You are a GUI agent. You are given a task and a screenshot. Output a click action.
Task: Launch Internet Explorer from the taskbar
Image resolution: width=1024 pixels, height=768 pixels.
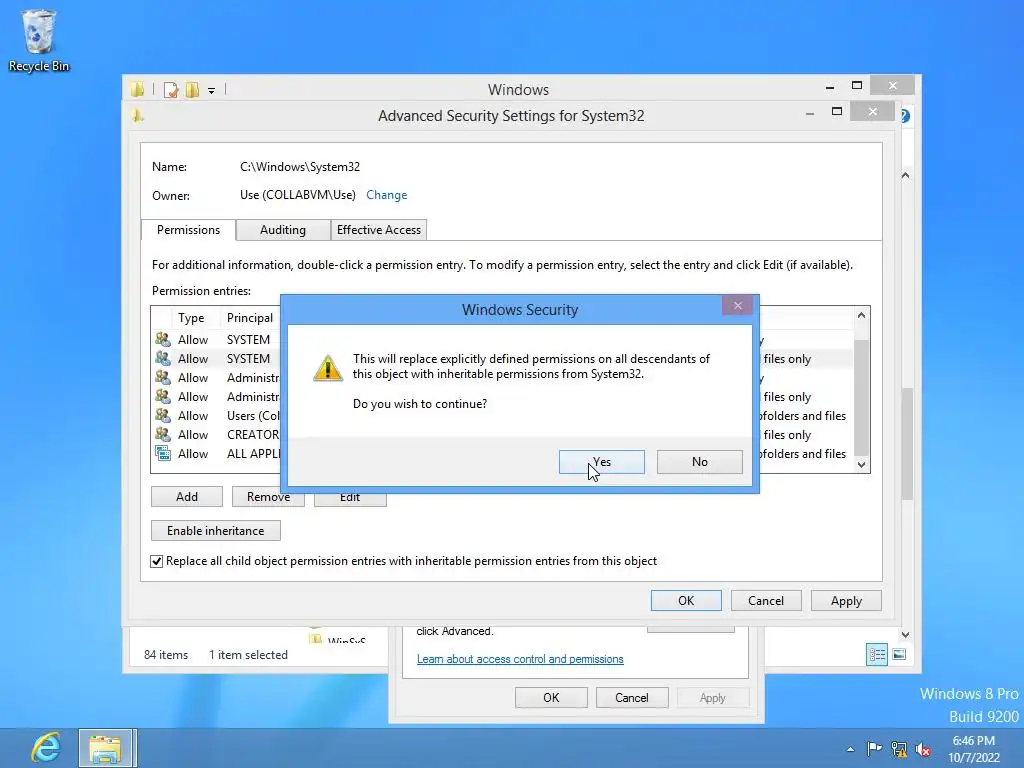point(45,748)
